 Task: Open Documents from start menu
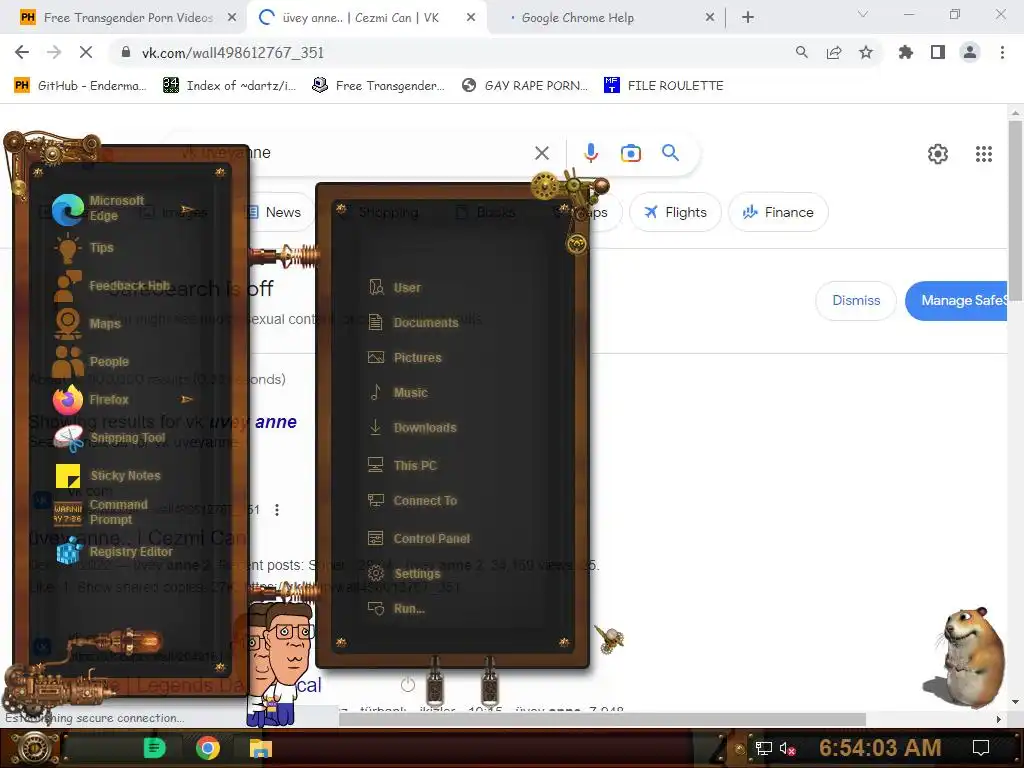point(413,322)
